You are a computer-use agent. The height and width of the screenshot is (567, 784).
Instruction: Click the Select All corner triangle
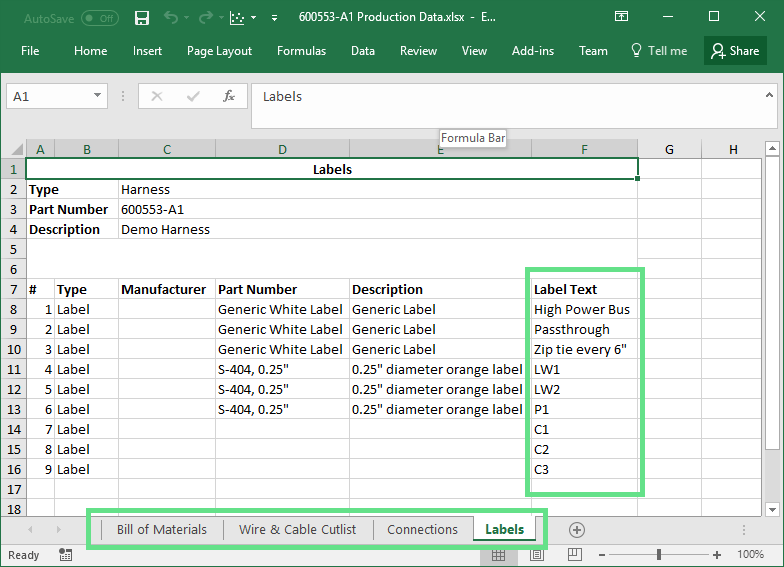pos(16,149)
